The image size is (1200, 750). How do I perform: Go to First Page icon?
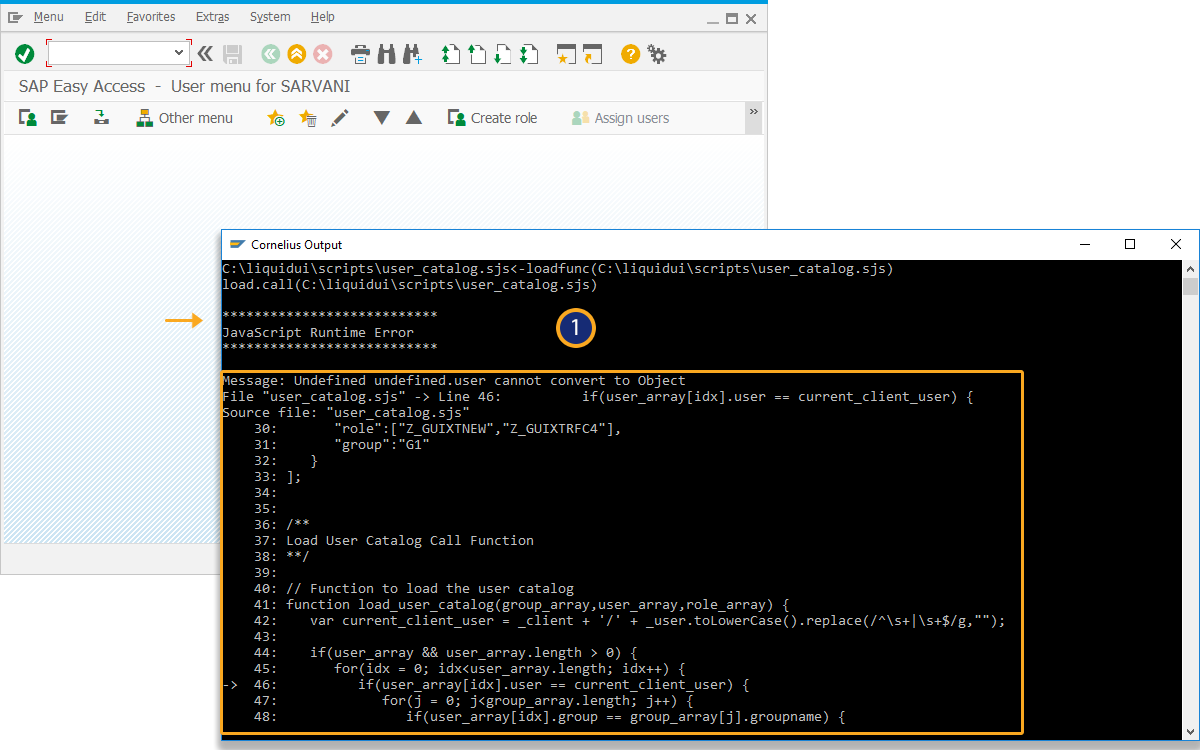pos(451,54)
